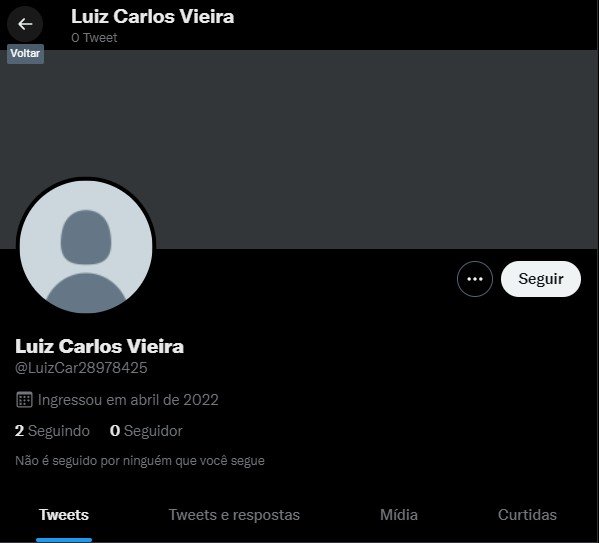Open the 2 Seguindo following list

[52, 431]
